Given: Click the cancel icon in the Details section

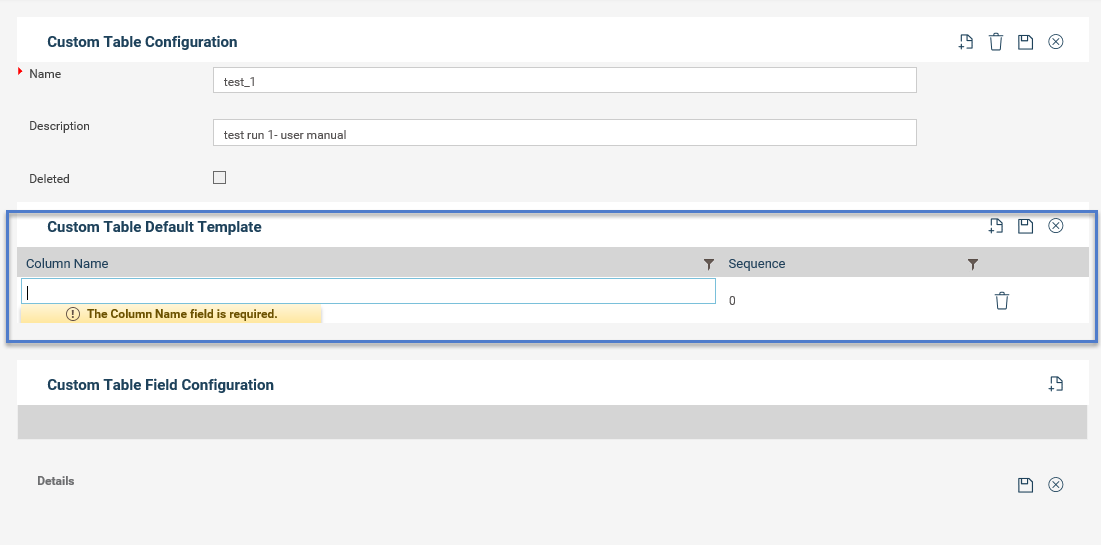Looking at the screenshot, I should (x=1055, y=485).
